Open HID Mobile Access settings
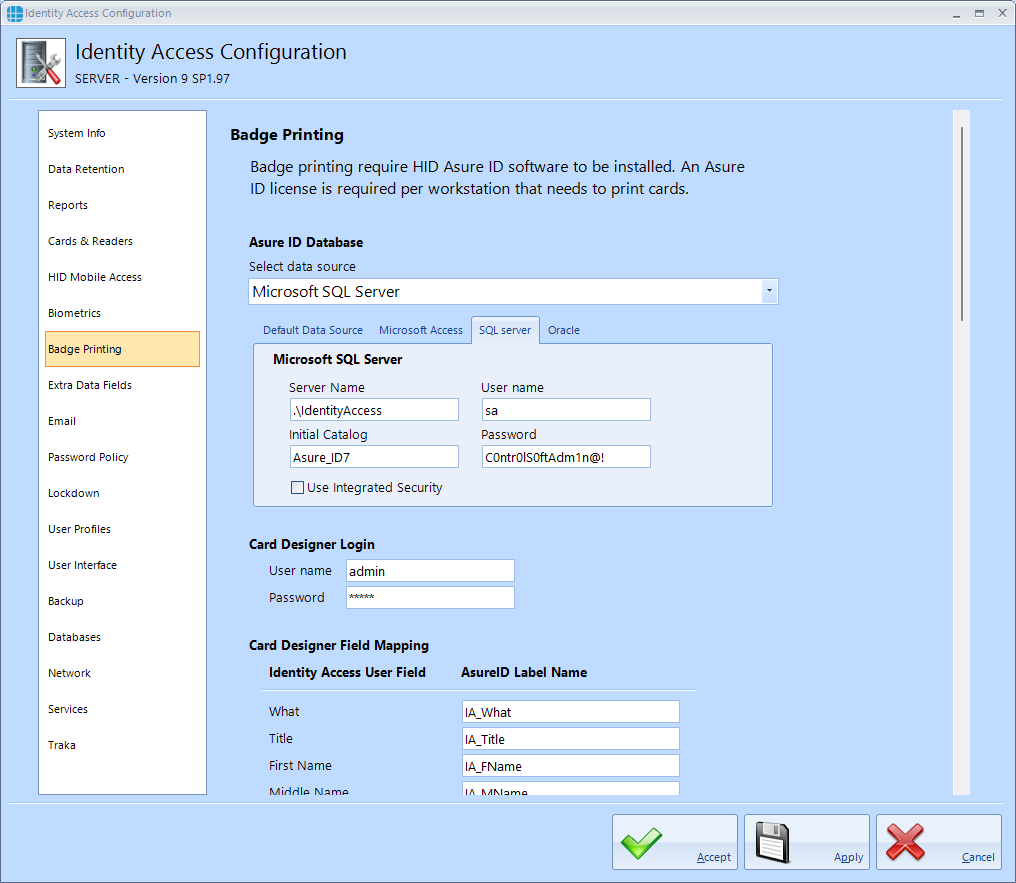The height and width of the screenshot is (883, 1016). click(x=122, y=277)
